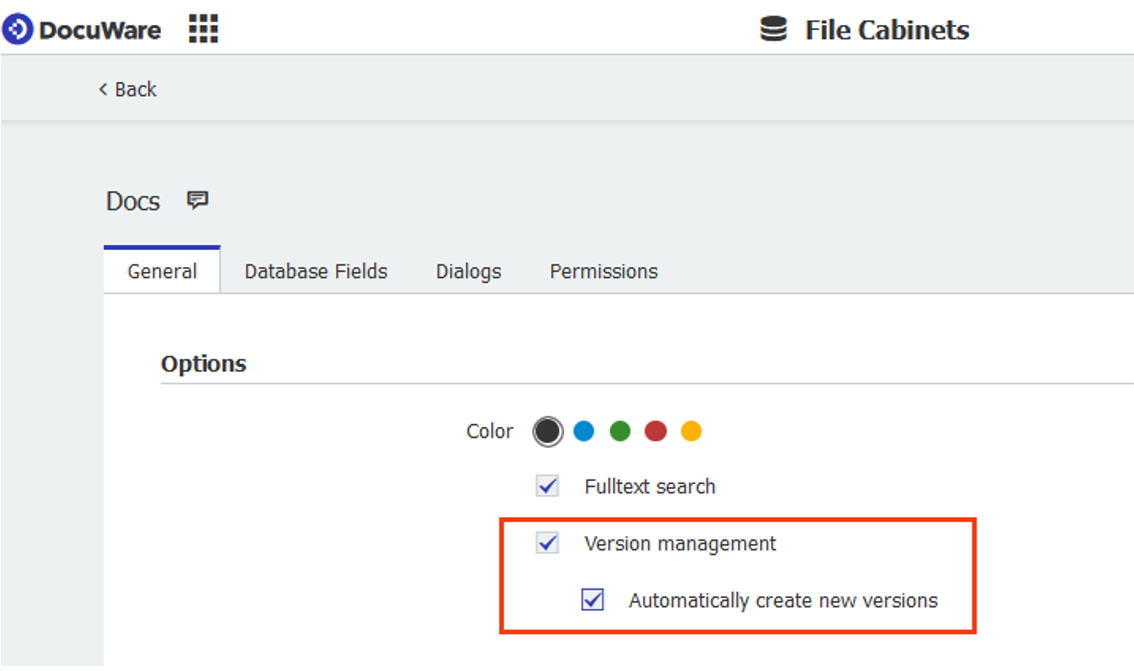Click the Options section heading
The width and height of the screenshot is (1134, 671).
[204, 363]
